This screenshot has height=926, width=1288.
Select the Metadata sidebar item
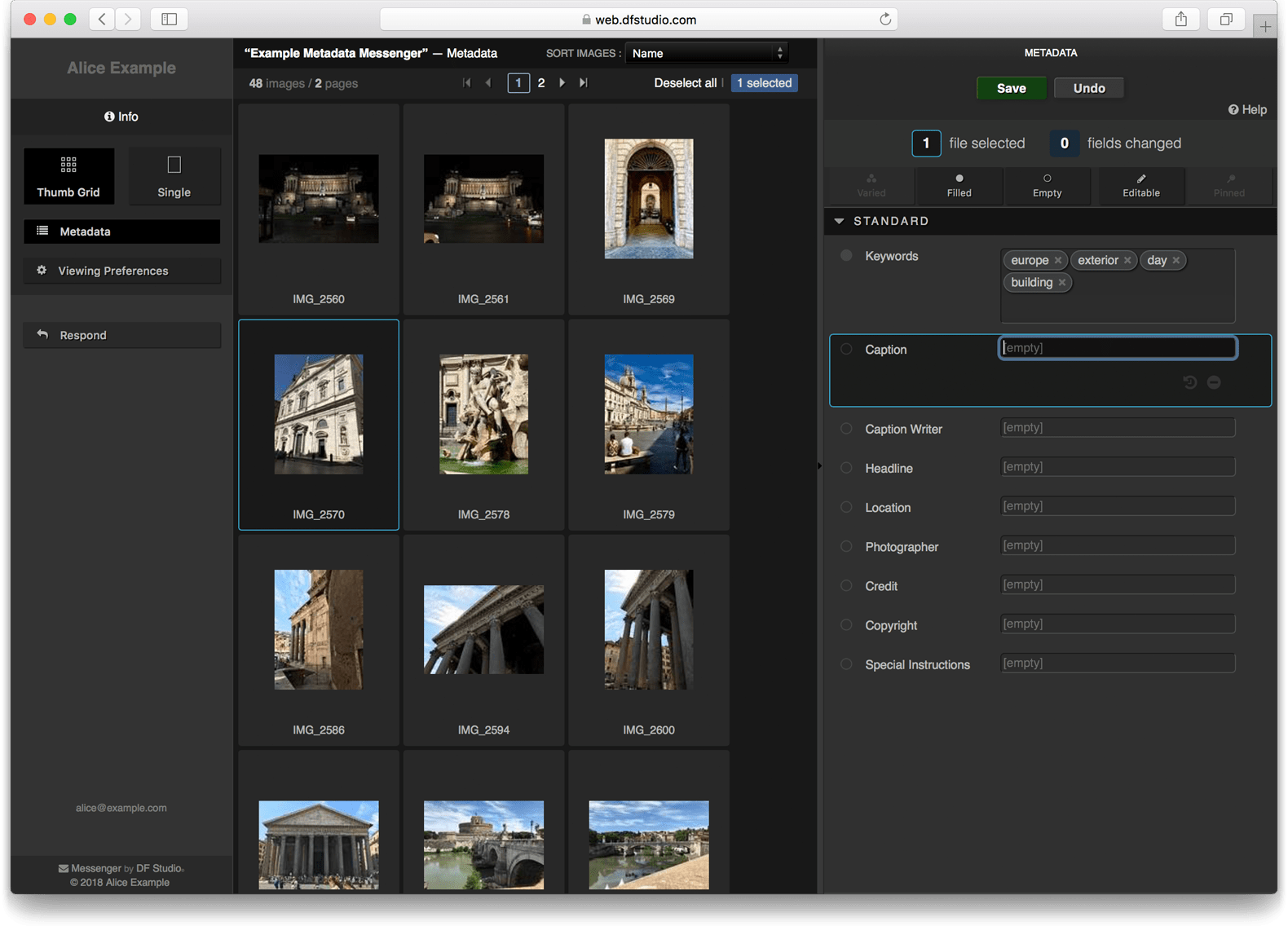[x=122, y=231]
